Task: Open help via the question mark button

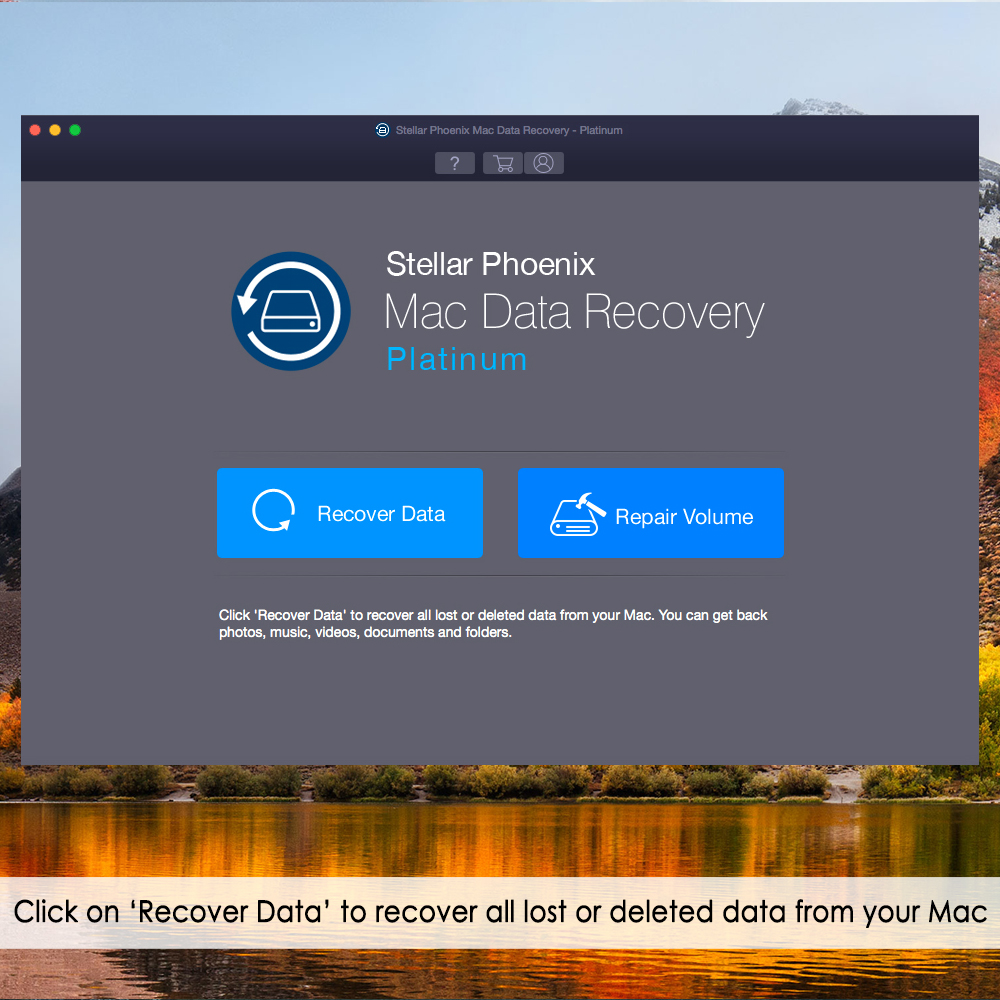Action: (x=454, y=163)
